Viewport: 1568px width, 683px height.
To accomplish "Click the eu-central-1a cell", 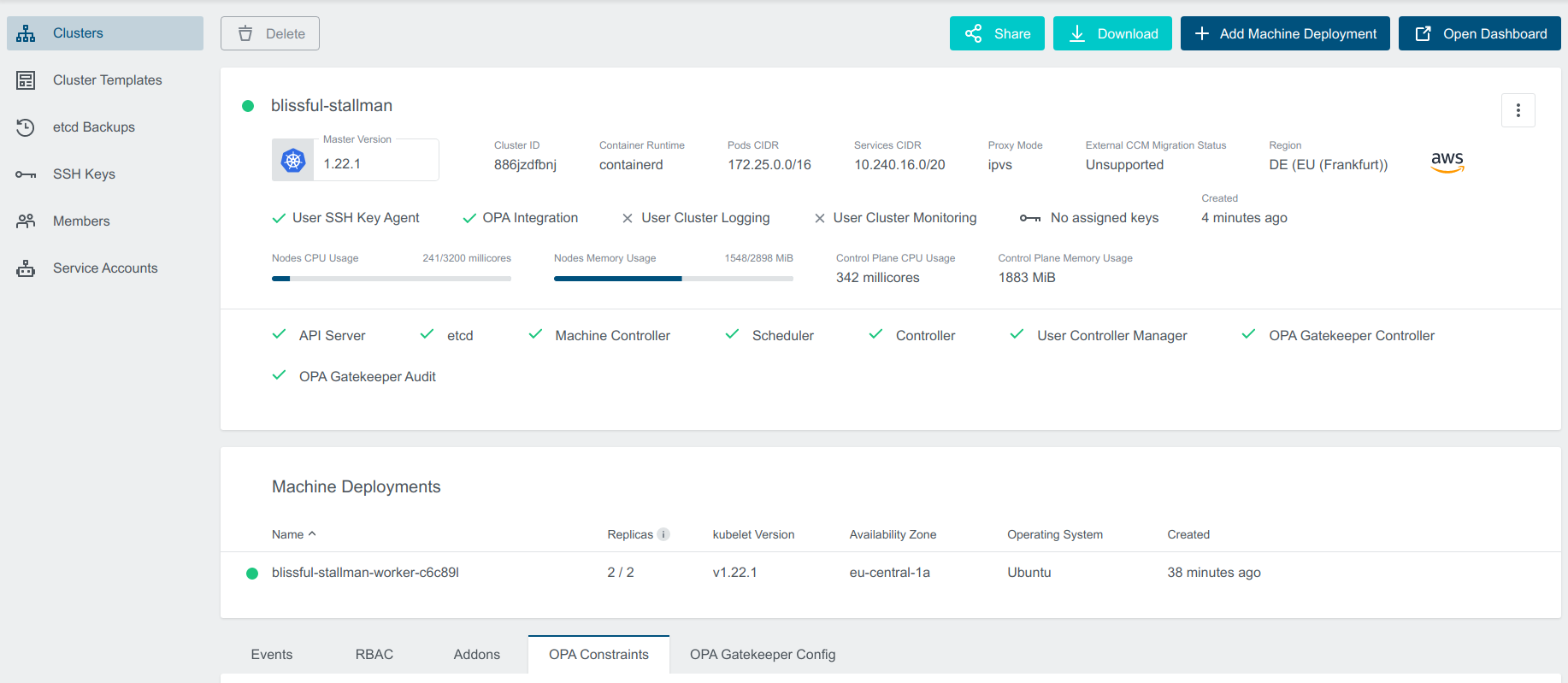I will coord(890,573).
